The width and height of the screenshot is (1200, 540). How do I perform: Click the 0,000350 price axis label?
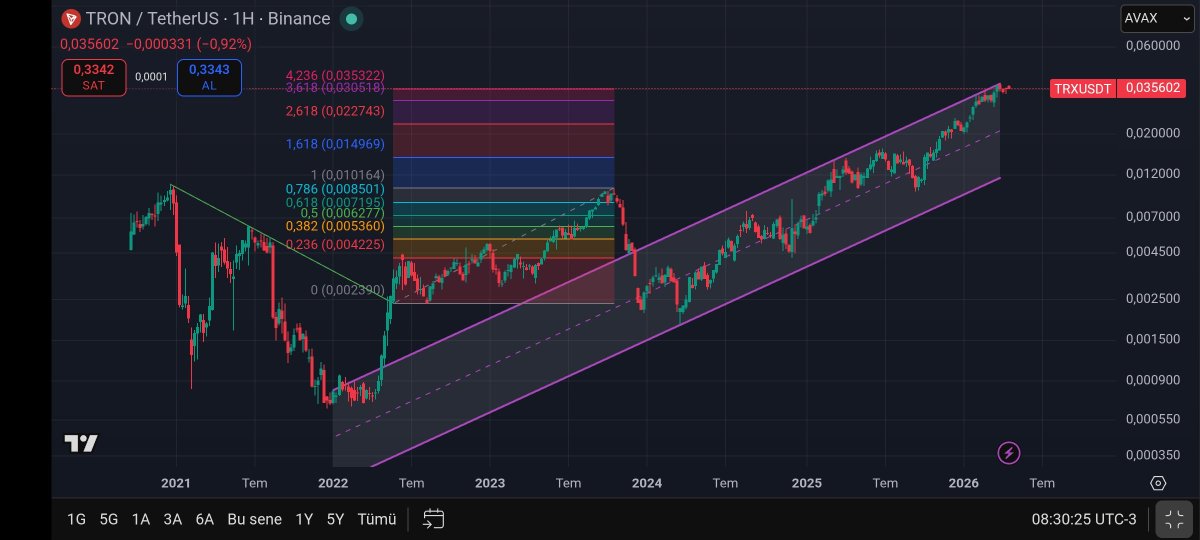click(1153, 455)
